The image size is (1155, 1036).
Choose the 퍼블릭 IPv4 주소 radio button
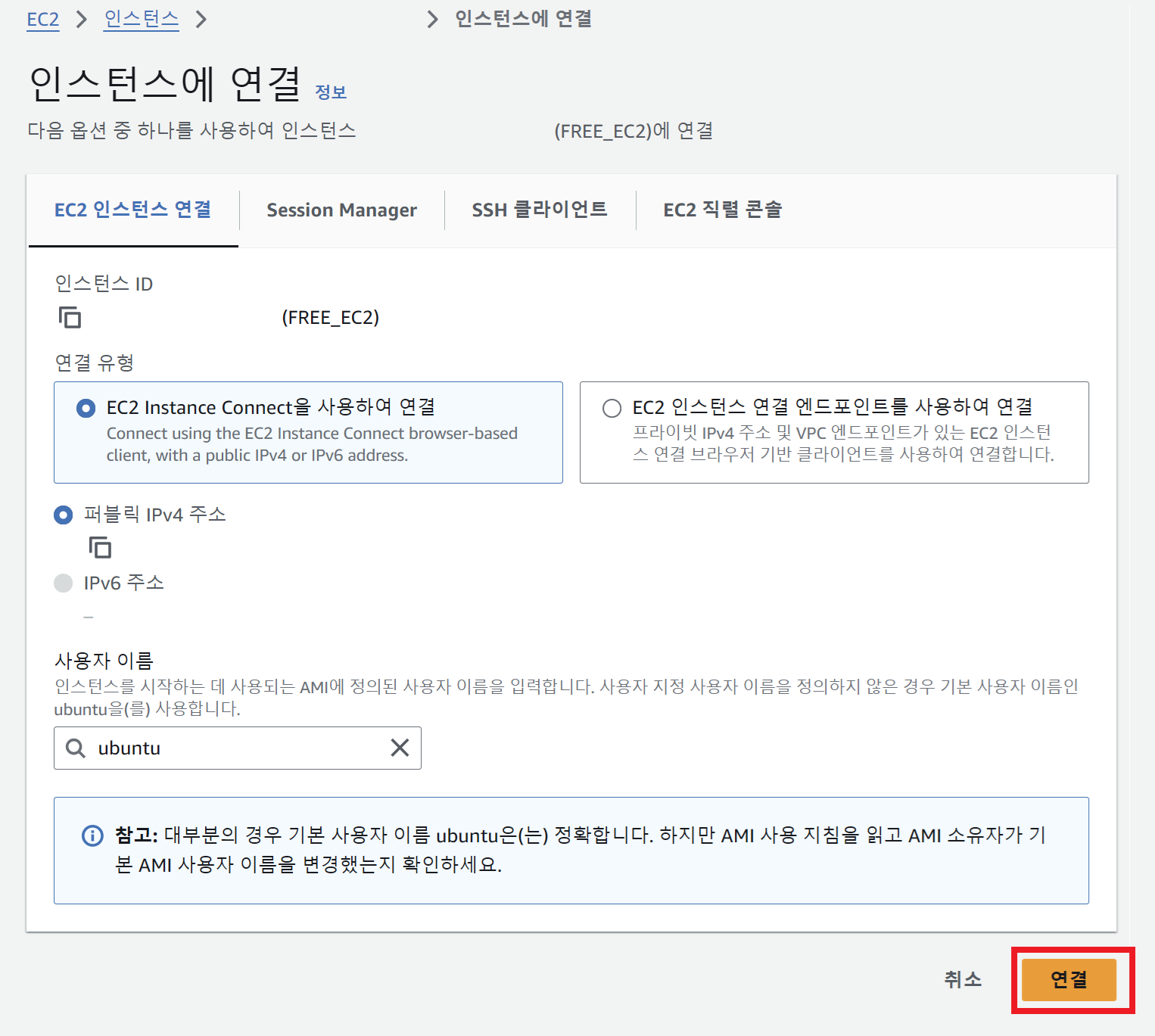tap(64, 515)
